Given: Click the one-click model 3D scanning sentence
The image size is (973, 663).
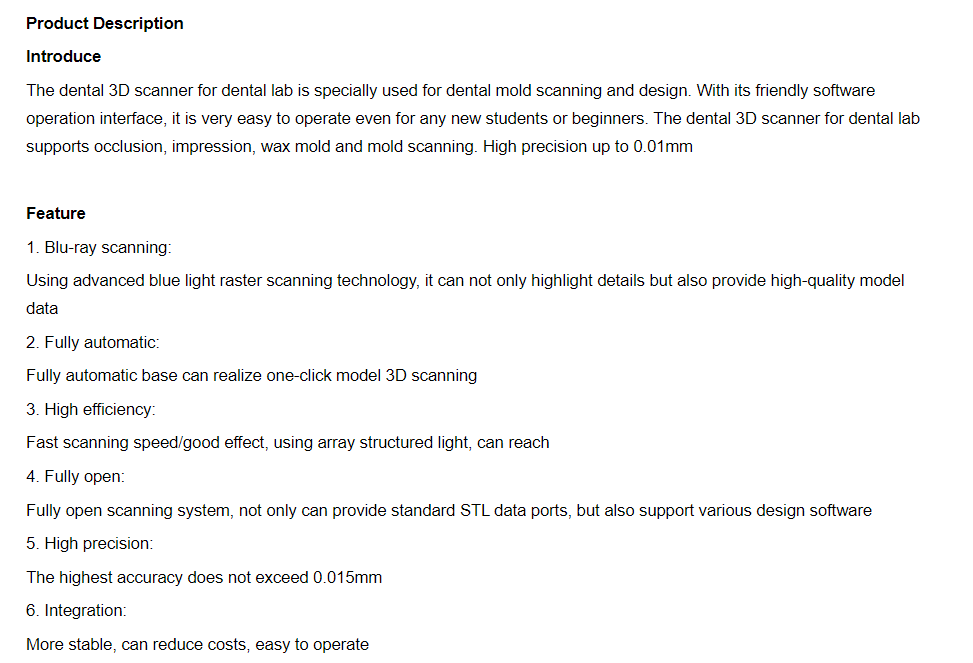Looking at the screenshot, I should click(x=251, y=376).
